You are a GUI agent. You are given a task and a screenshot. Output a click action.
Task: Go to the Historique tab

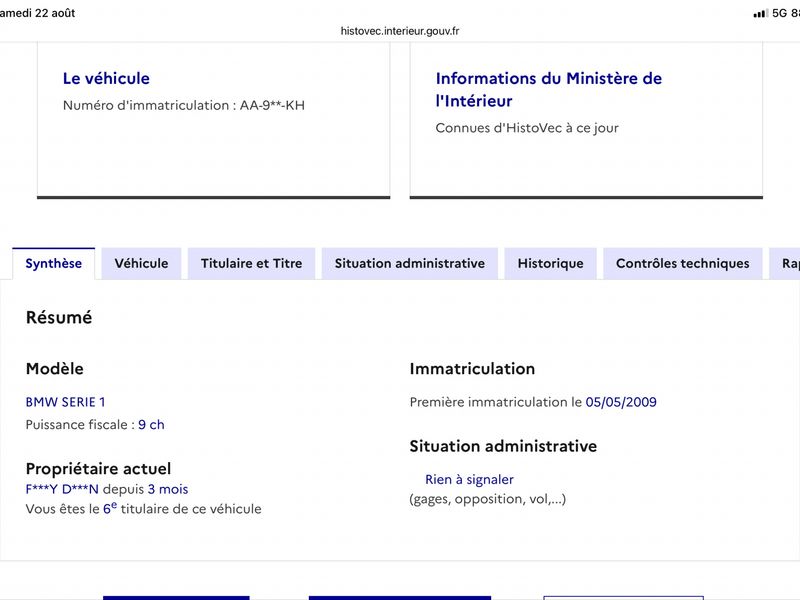click(551, 263)
